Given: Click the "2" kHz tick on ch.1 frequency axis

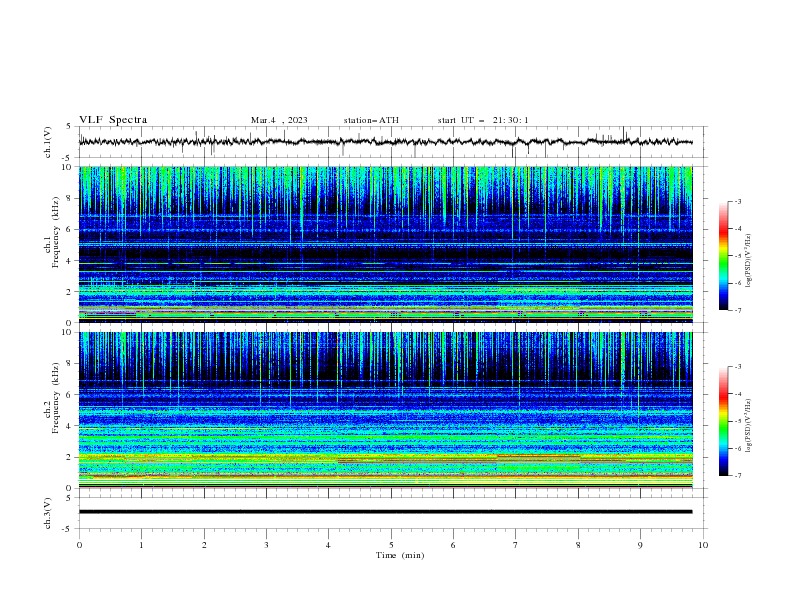Looking at the screenshot, I should click(x=69, y=291).
